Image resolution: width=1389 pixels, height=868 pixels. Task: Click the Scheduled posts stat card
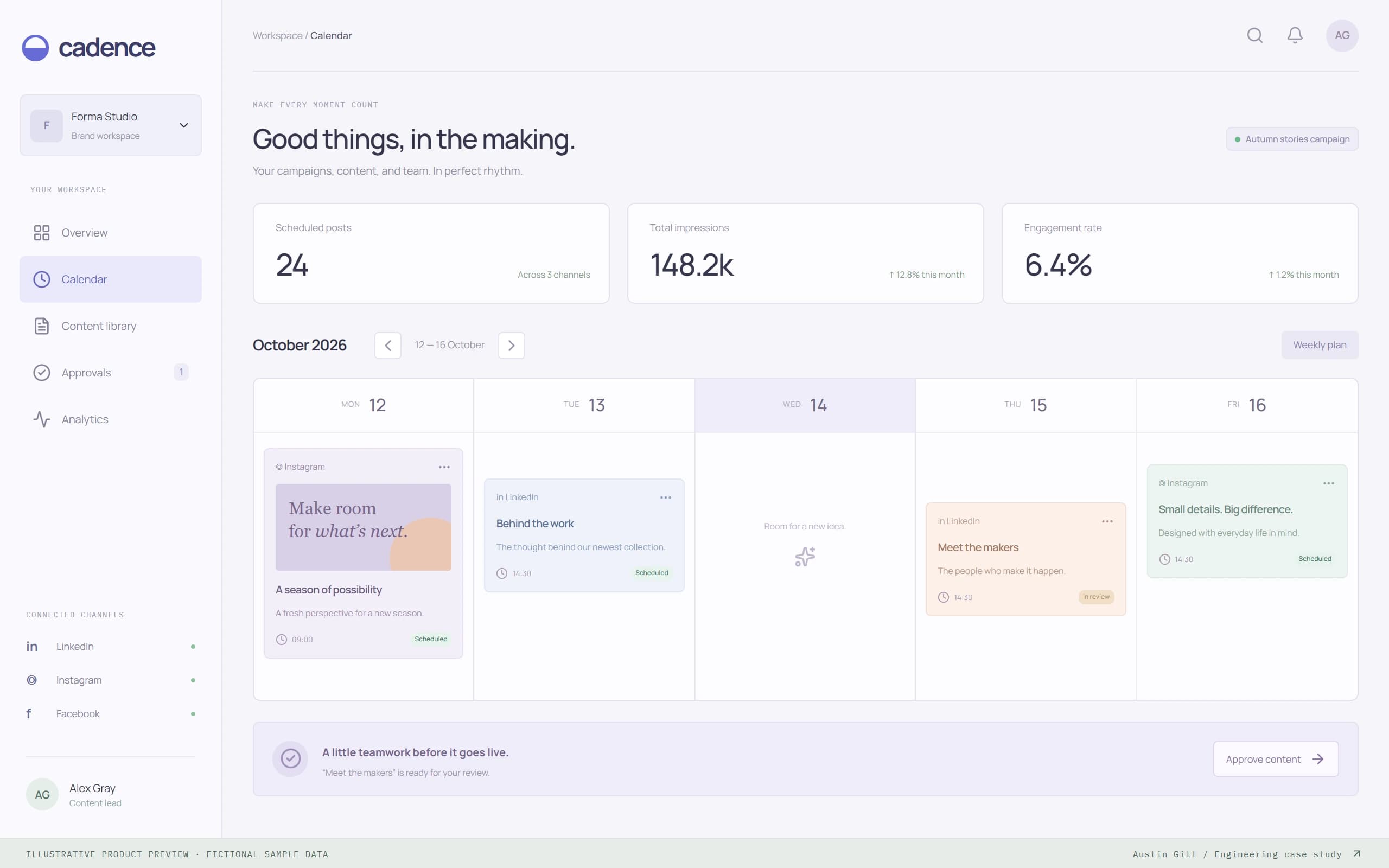pyautogui.click(x=431, y=253)
